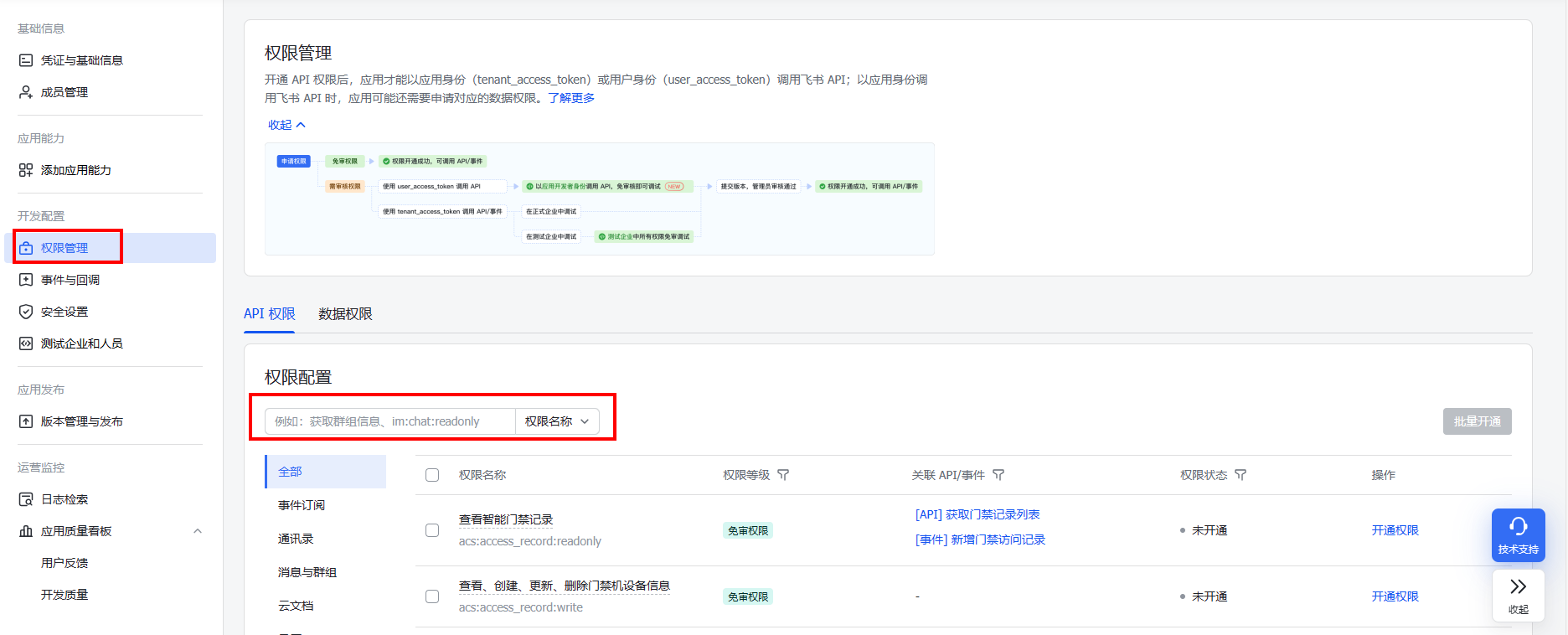Select the 全部 category

pos(326,472)
